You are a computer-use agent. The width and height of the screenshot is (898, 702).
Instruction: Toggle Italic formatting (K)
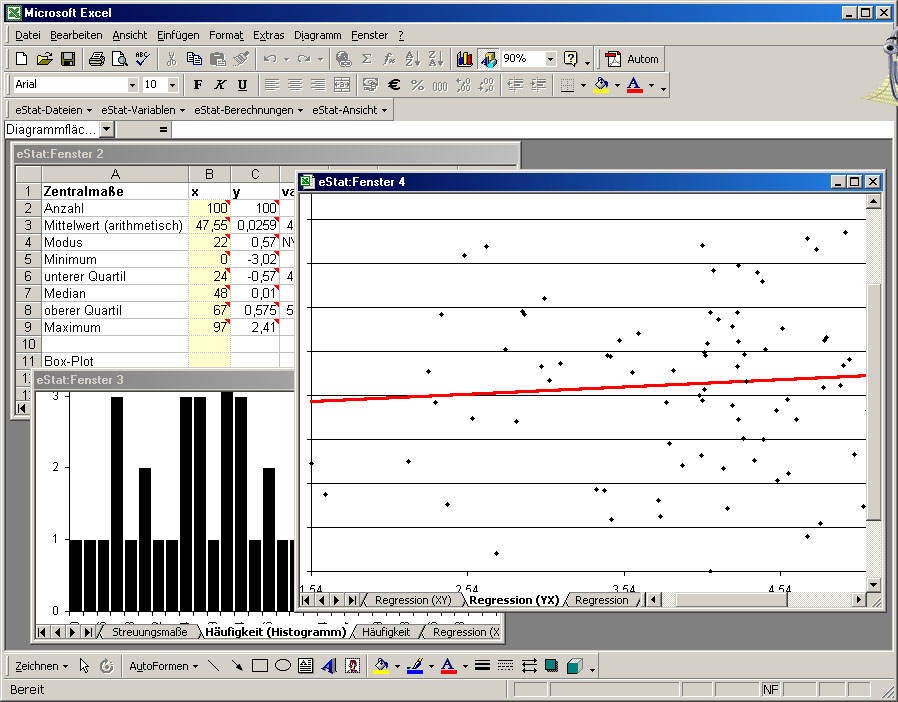coord(220,85)
